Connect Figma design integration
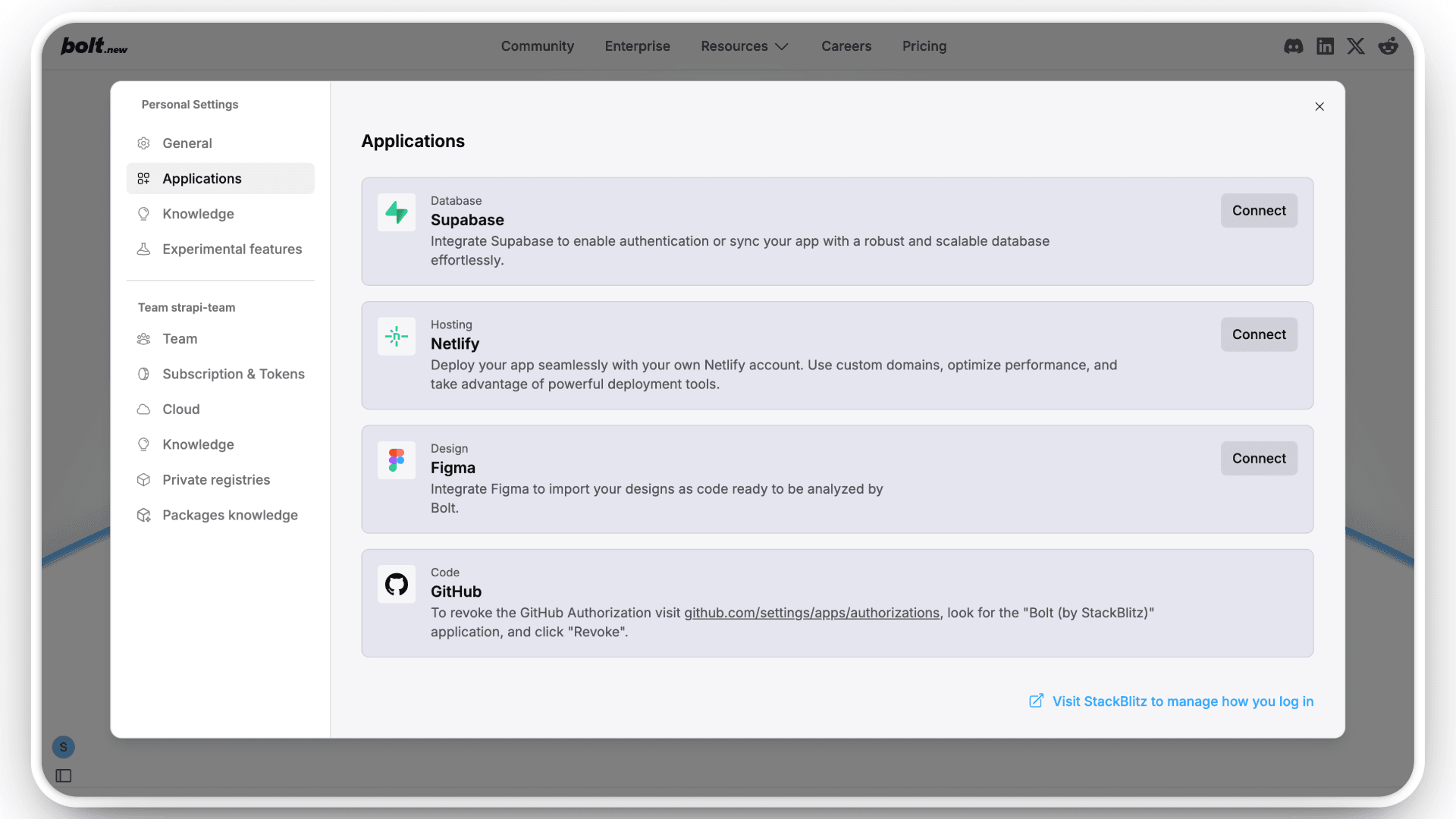 [x=1259, y=459]
